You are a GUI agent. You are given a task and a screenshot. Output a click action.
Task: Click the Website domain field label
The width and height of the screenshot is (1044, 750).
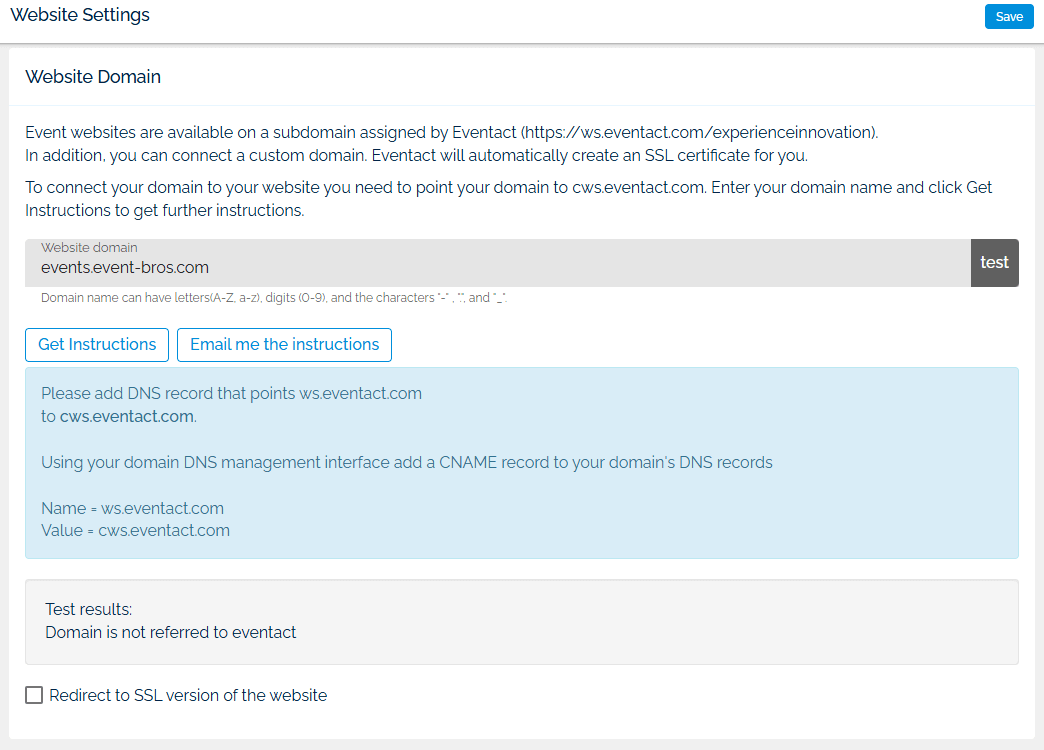click(x=89, y=247)
